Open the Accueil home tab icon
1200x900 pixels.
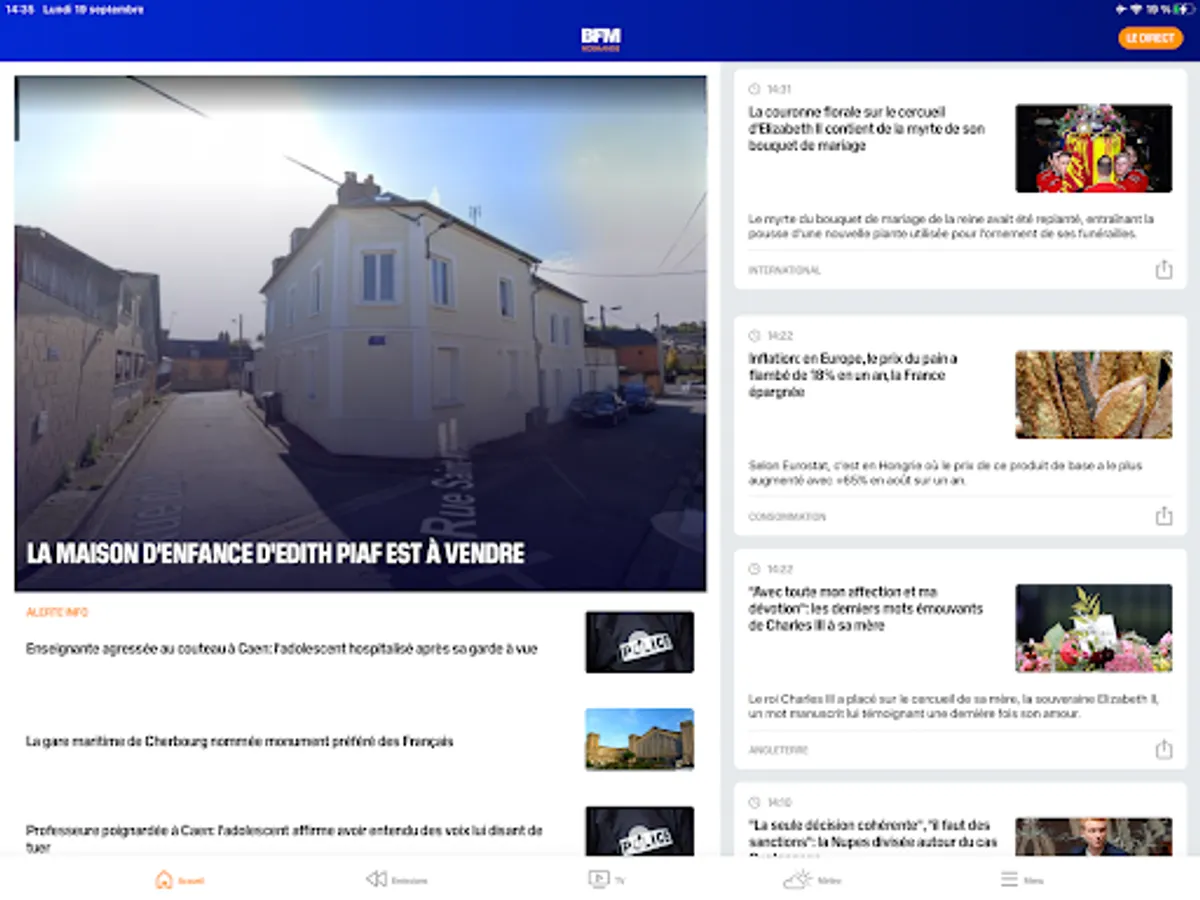click(164, 880)
